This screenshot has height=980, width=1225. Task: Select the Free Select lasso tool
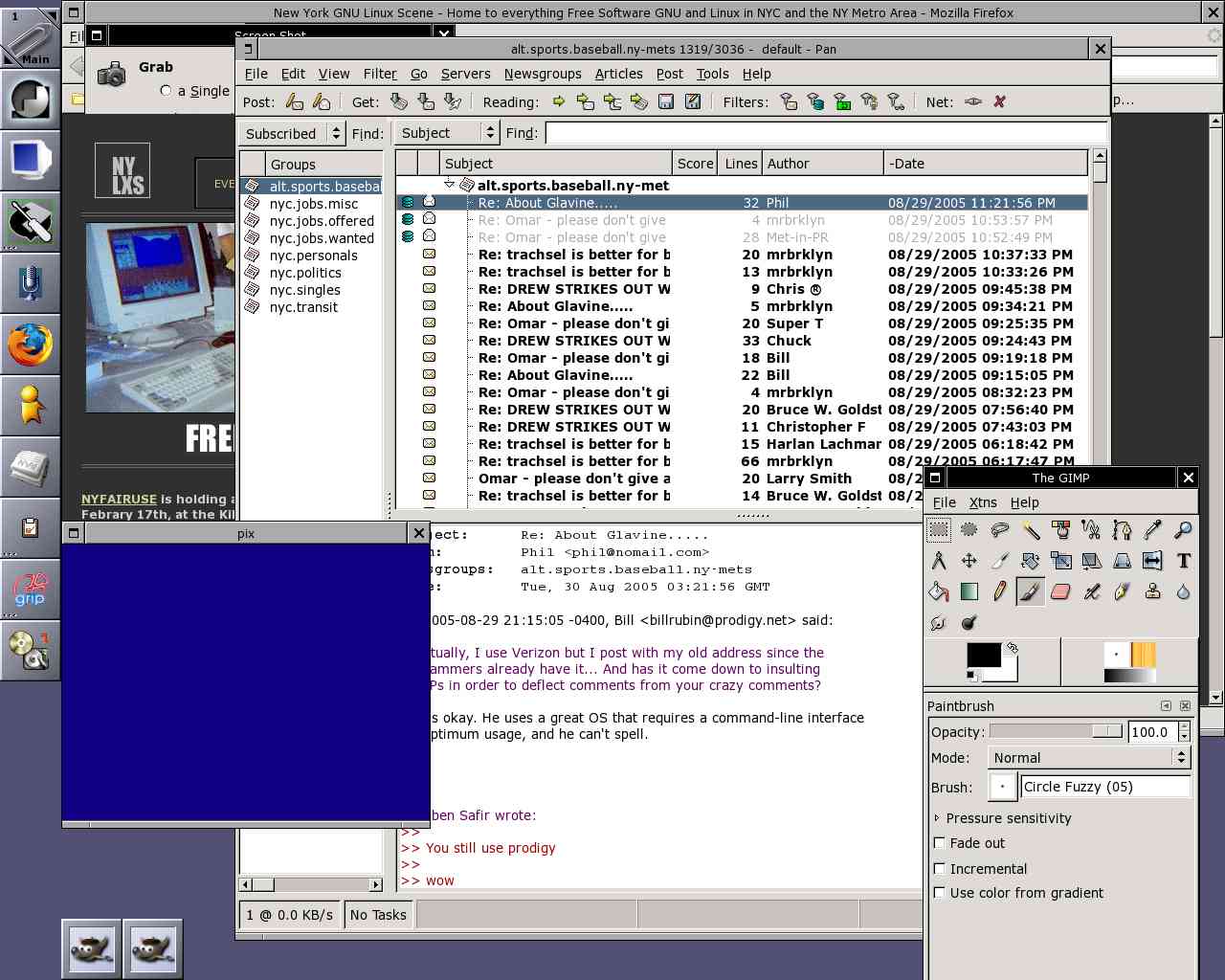click(x=1000, y=529)
